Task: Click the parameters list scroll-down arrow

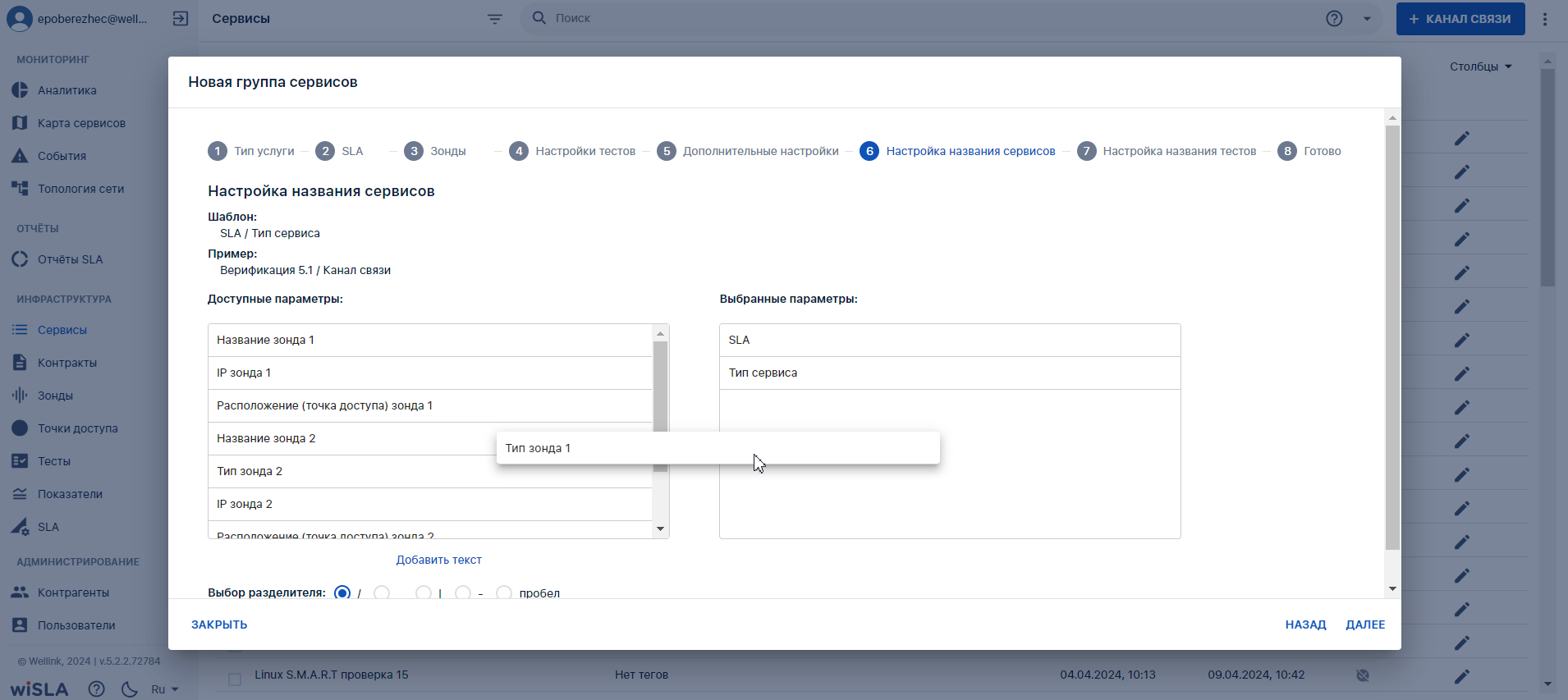Action: tap(660, 529)
